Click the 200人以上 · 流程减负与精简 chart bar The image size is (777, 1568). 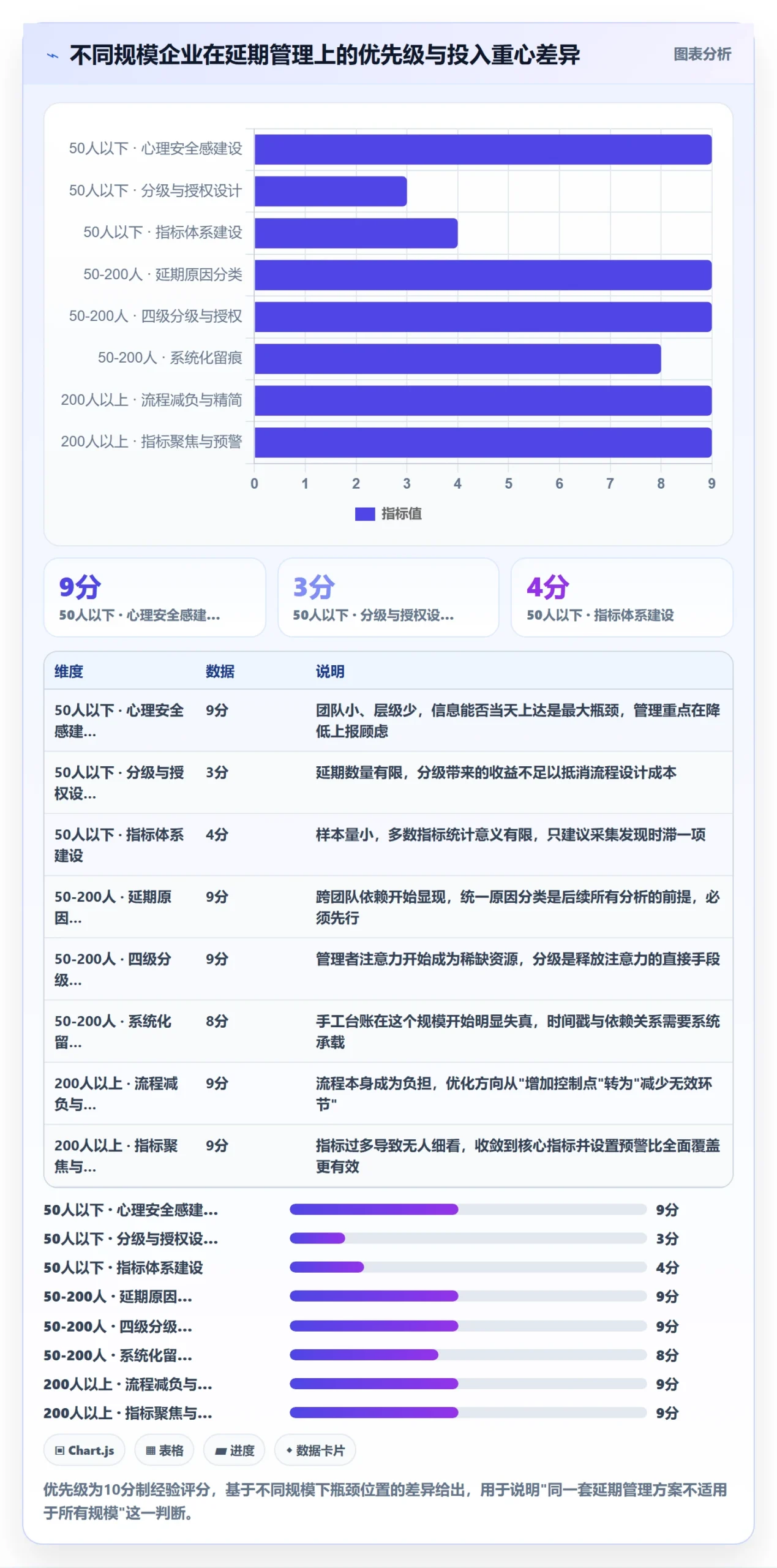click(483, 401)
